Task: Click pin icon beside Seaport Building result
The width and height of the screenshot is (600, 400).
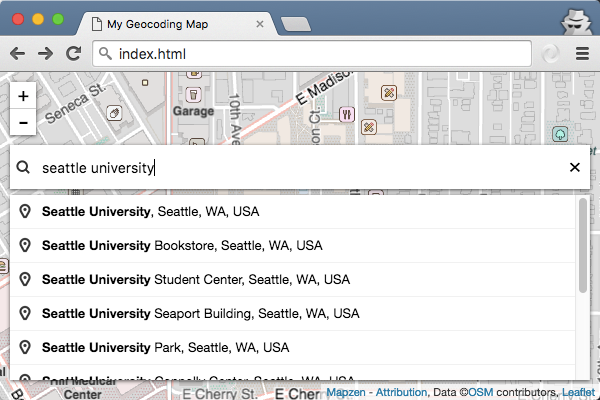Action: click(x=25, y=313)
